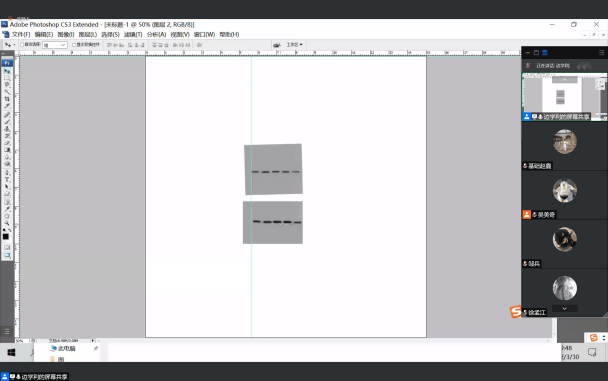The width and height of the screenshot is (608, 381).
Task: Select the Hand tool
Action: [7, 216]
